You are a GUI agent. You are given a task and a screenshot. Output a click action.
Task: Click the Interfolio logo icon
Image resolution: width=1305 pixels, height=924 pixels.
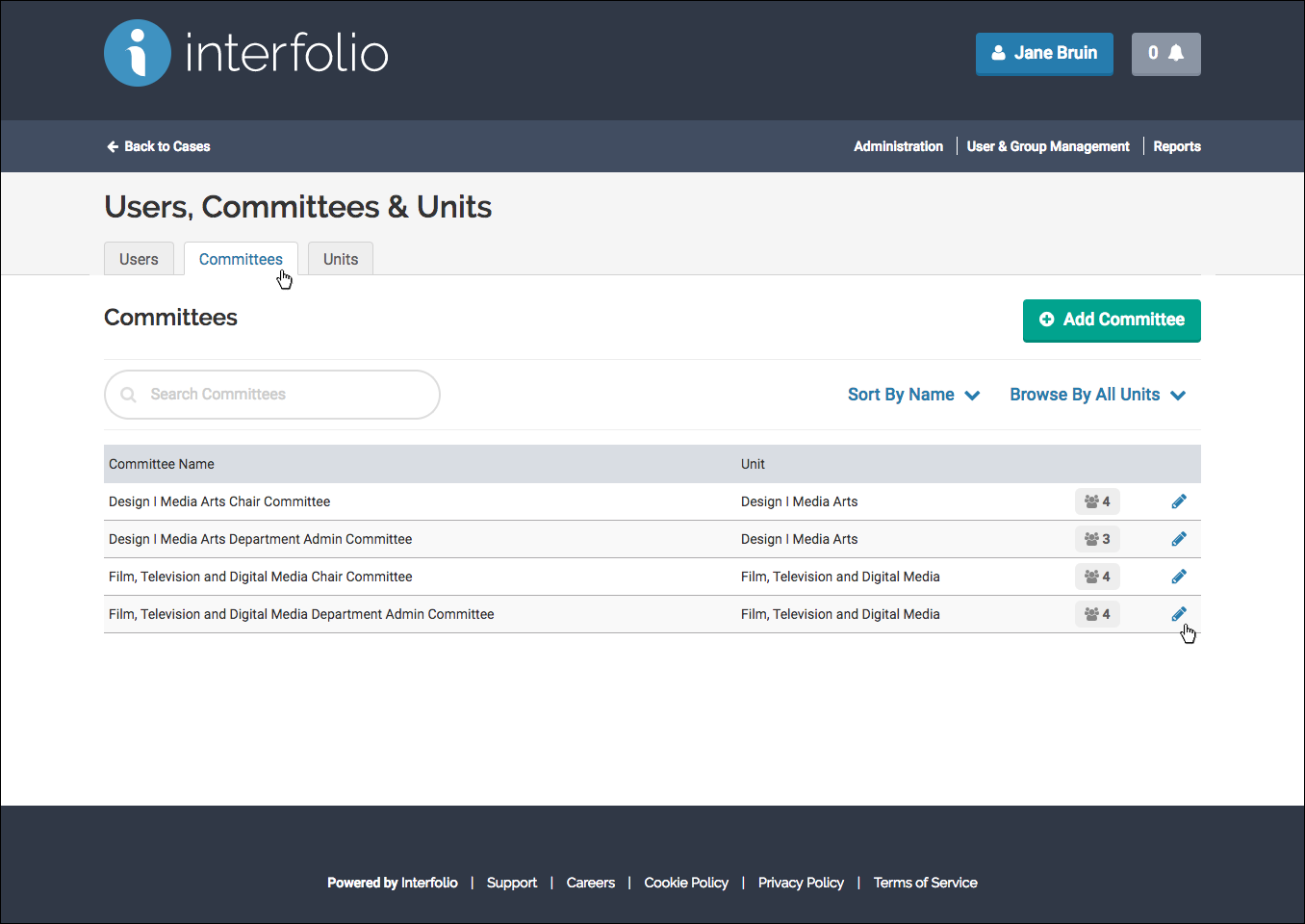point(138,53)
